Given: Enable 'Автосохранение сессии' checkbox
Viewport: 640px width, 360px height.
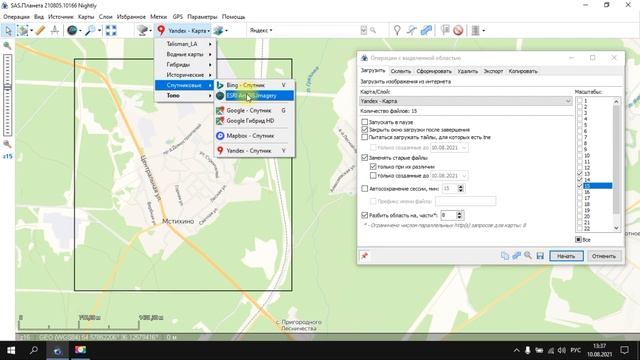Looking at the screenshot, I should coord(364,189).
